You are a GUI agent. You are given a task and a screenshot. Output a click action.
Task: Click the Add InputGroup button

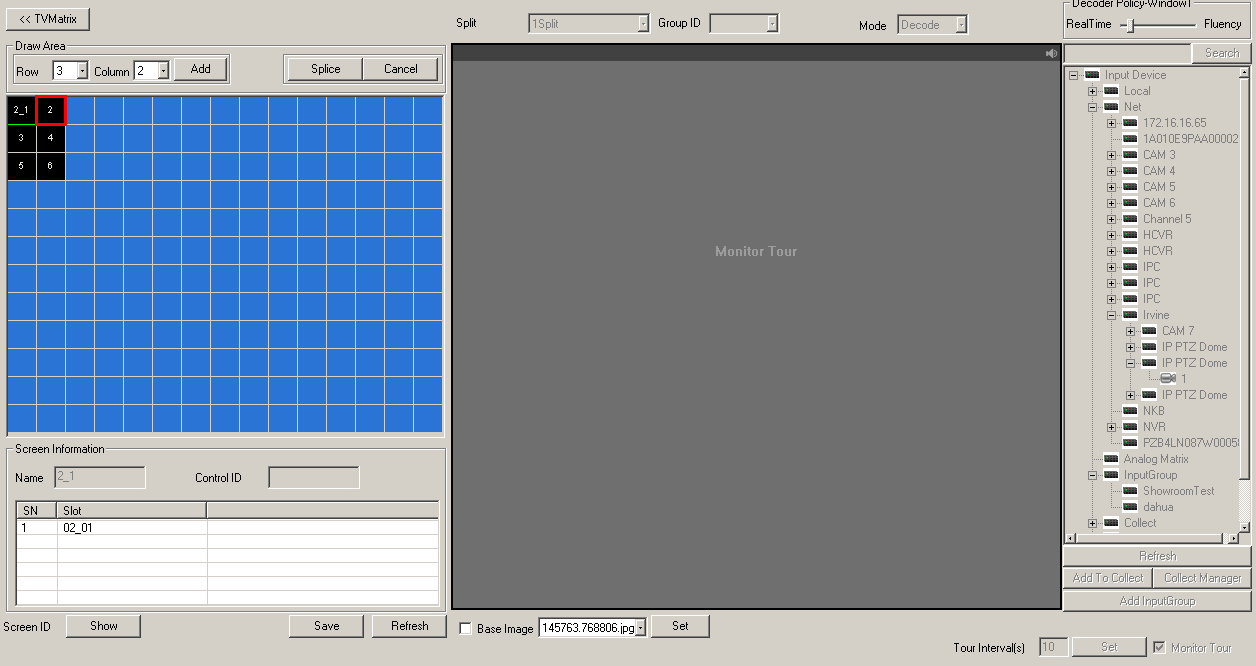[x=1157, y=601]
